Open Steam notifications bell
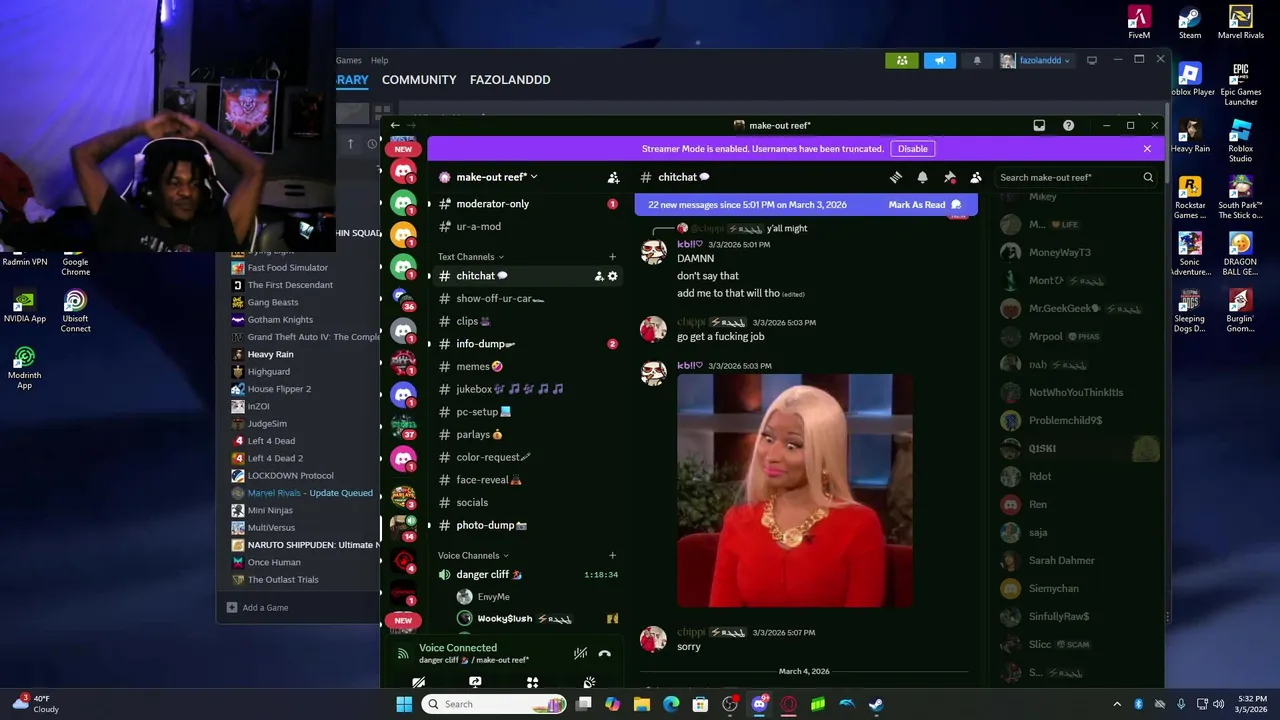The width and height of the screenshot is (1280, 720). point(977,61)
